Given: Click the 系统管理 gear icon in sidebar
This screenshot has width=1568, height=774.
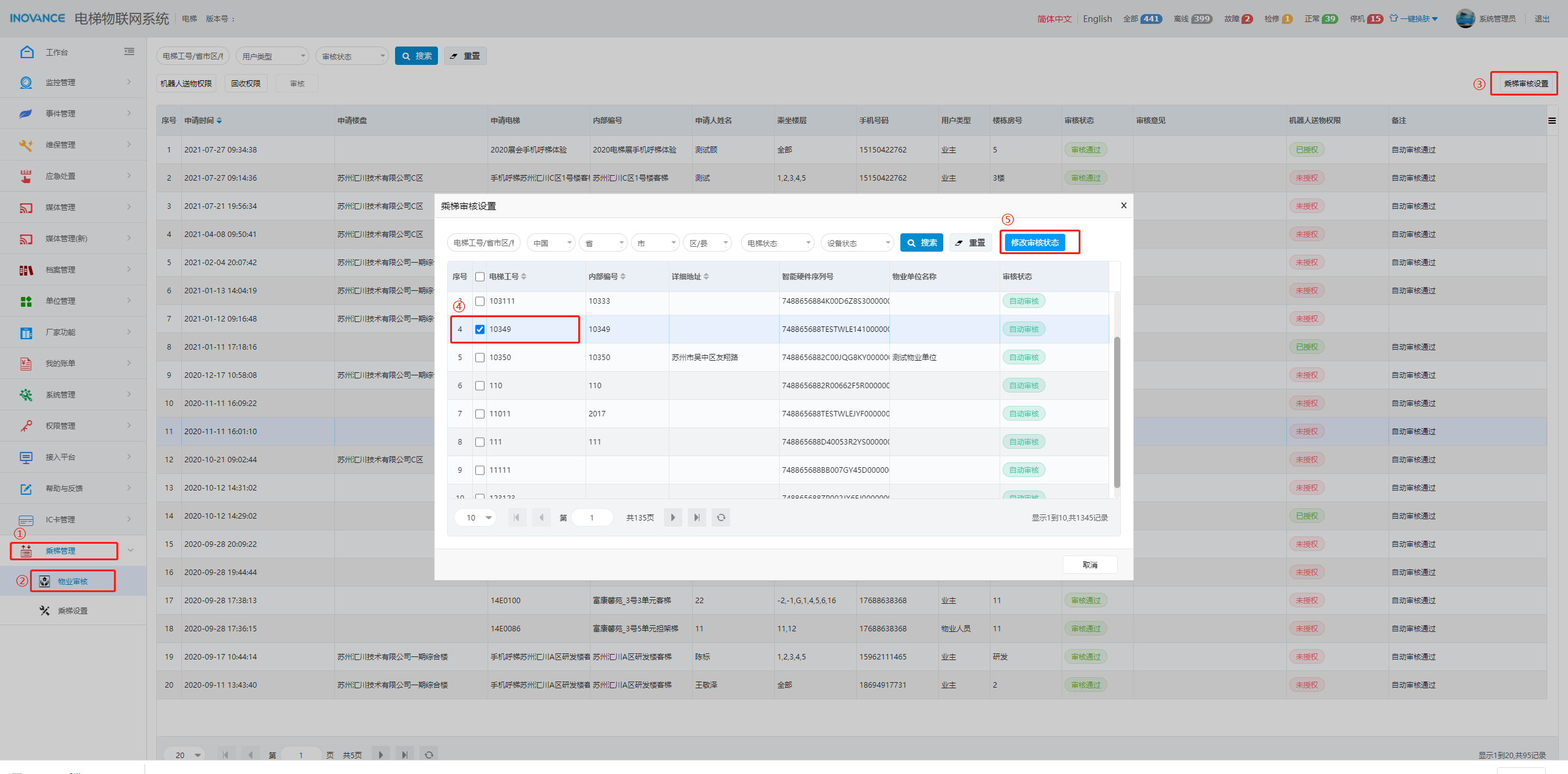Looking at the screenshot, I should click(26, 395).
